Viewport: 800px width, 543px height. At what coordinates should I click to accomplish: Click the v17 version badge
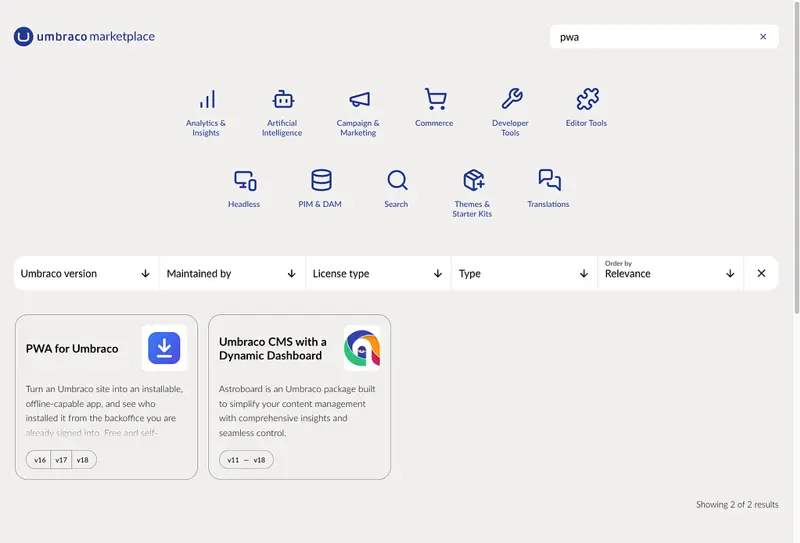[x=61, y=460]
